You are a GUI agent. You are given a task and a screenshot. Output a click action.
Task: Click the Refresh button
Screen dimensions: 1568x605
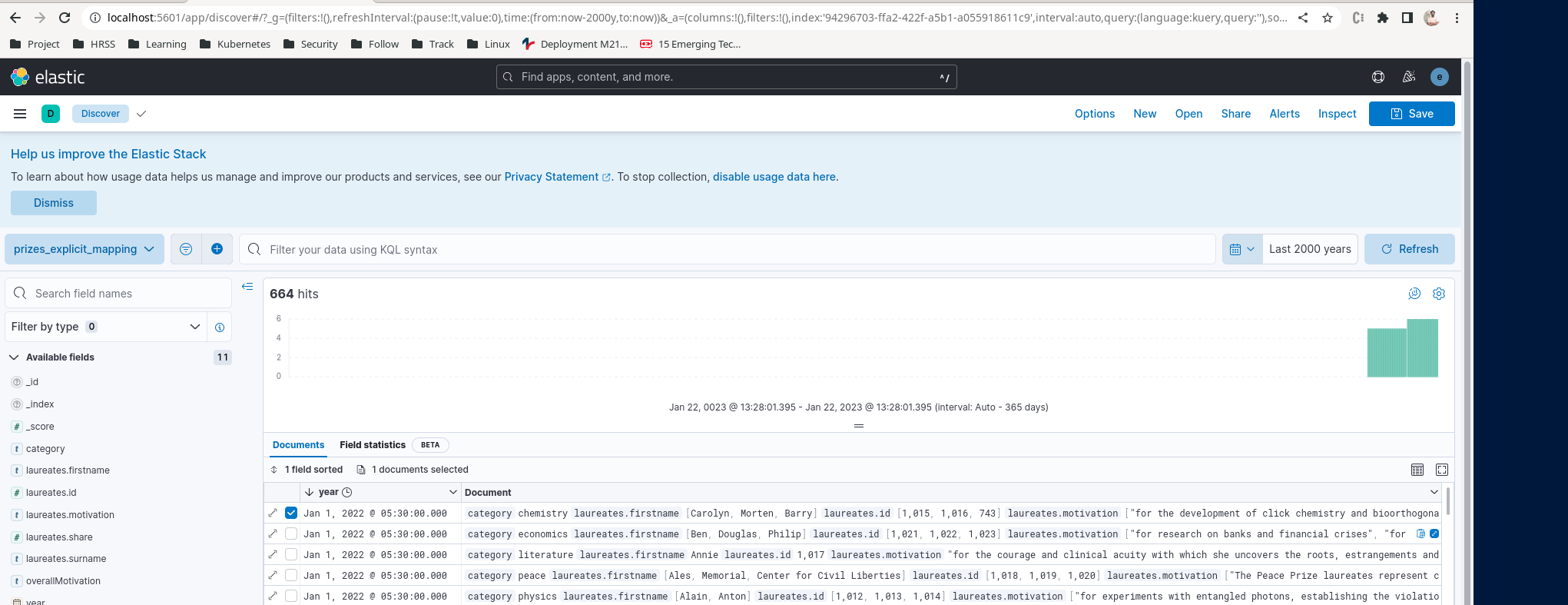[1409, 249]
